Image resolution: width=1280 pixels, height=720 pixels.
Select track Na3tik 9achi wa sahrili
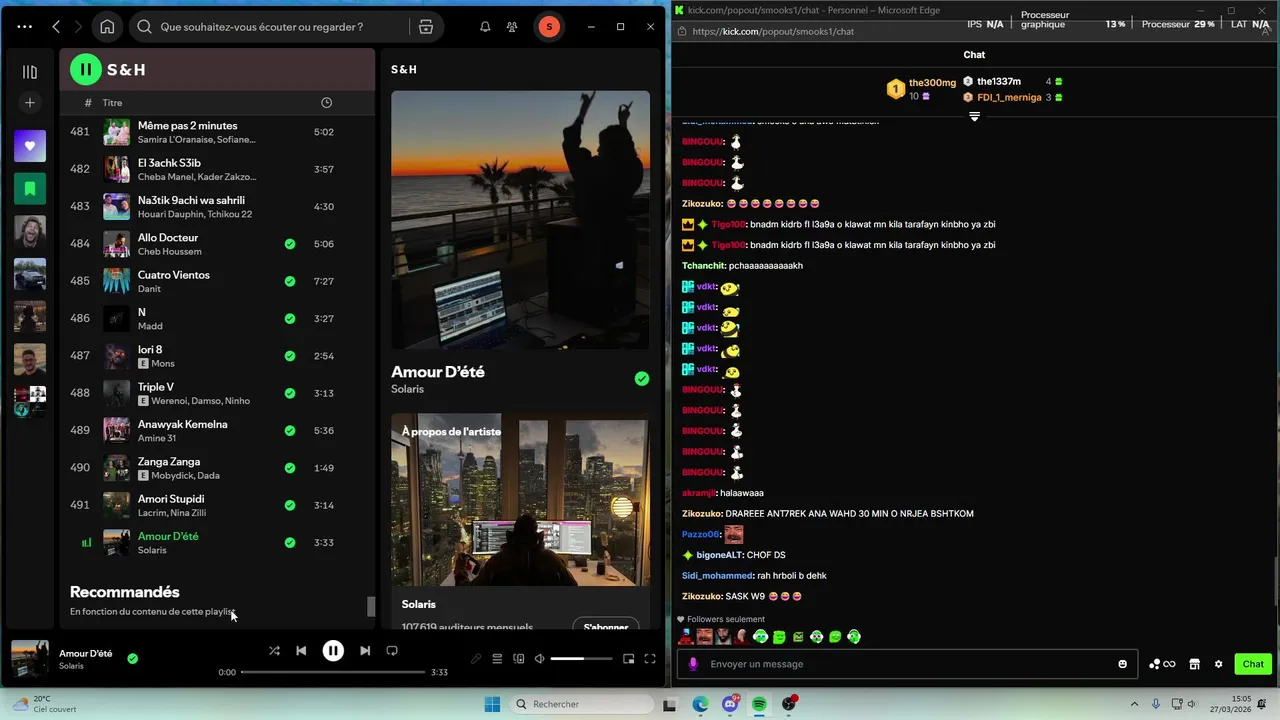coord(216,207)
